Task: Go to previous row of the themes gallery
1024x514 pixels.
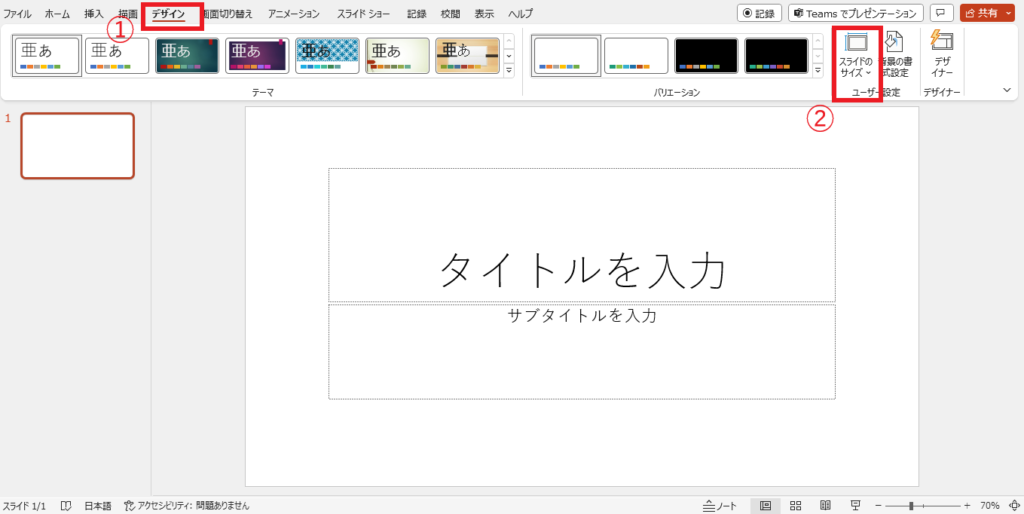Action: click(509, 42)
